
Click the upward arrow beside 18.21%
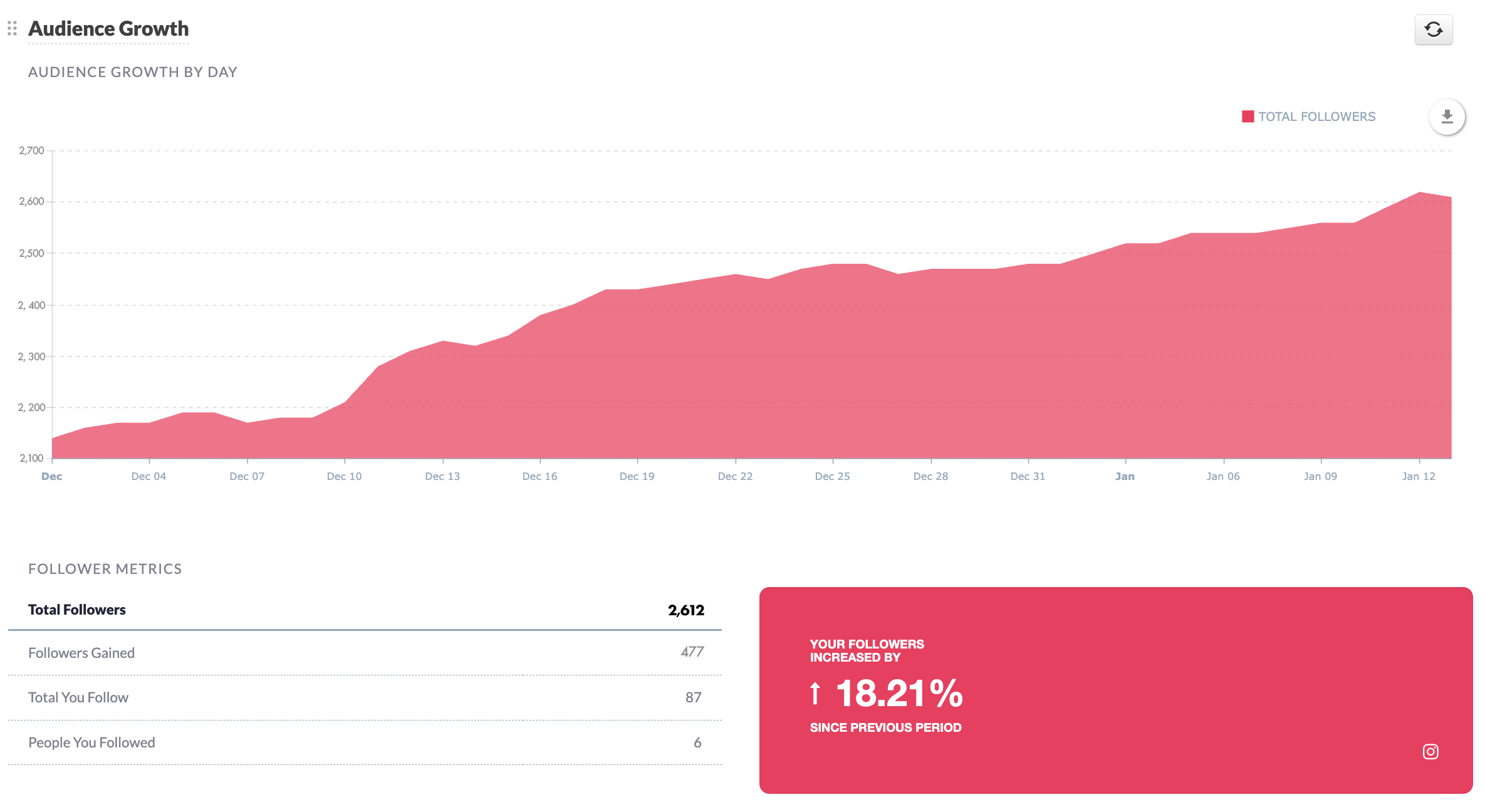815,693
